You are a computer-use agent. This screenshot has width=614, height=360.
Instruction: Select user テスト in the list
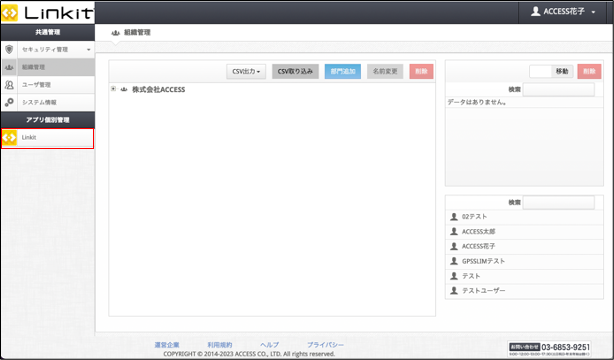pyautogui.click(x=524, y=276)
